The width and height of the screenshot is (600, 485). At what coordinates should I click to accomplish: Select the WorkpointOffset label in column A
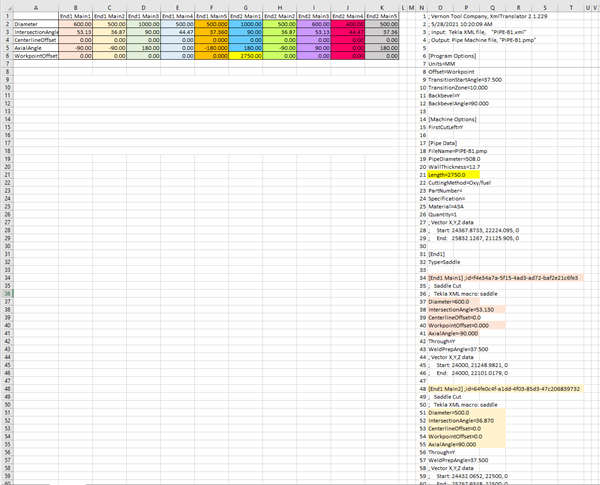[x=36, y=56]
